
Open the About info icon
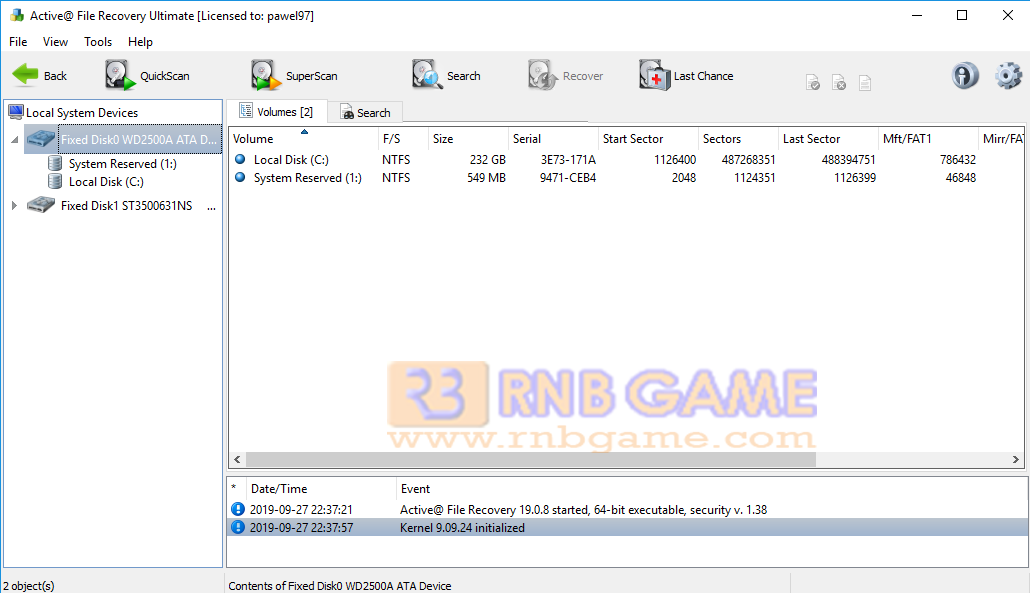[x=965, y=76]
